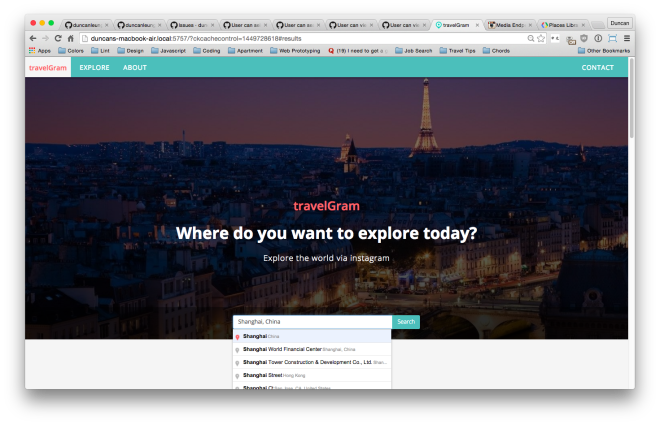Screen dimensions: 660x425
Task: Expand the Other Bookmarks folder
Action: click(604, 50)
